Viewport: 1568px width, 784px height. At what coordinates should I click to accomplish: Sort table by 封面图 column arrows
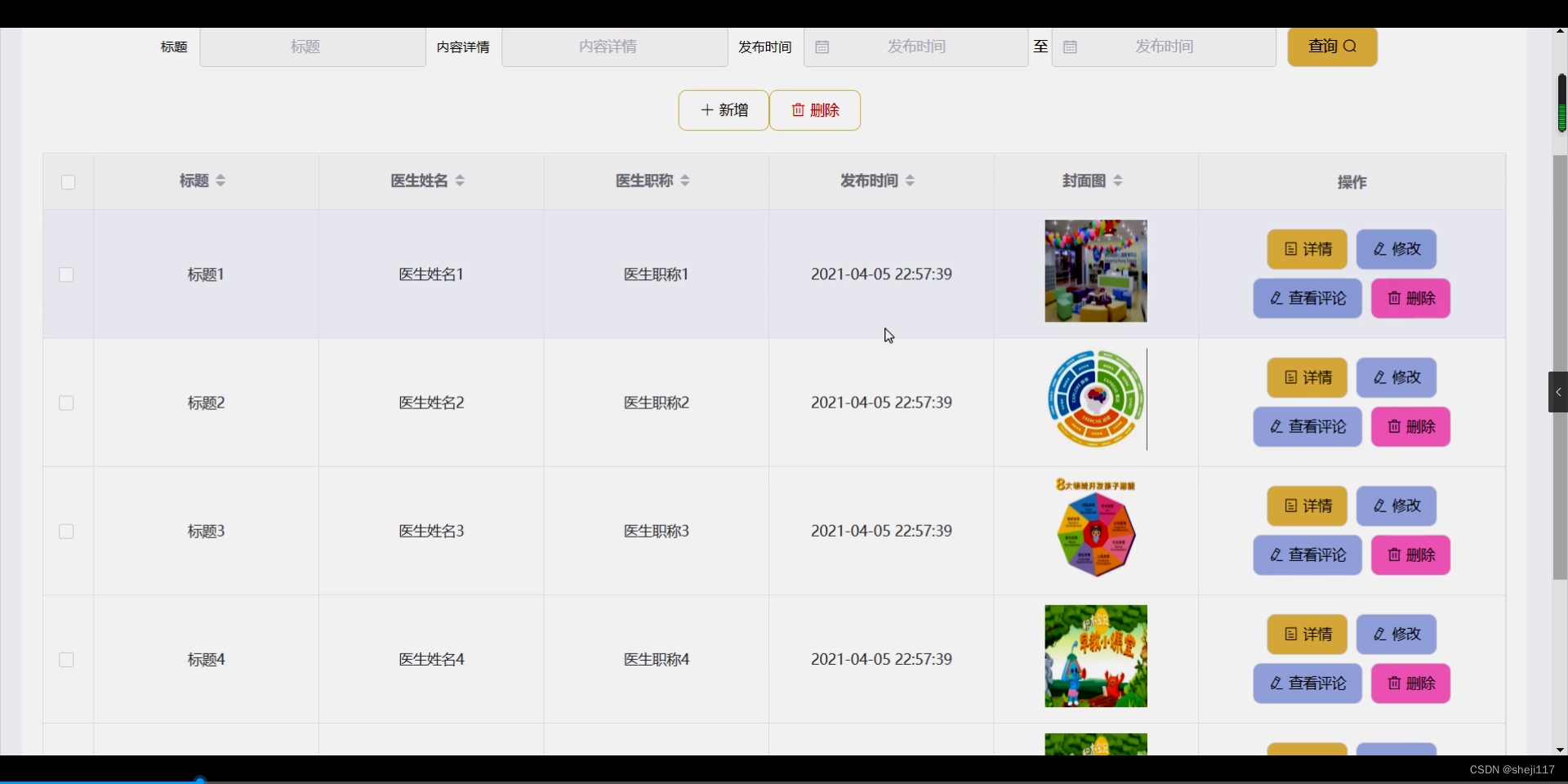1118,180
